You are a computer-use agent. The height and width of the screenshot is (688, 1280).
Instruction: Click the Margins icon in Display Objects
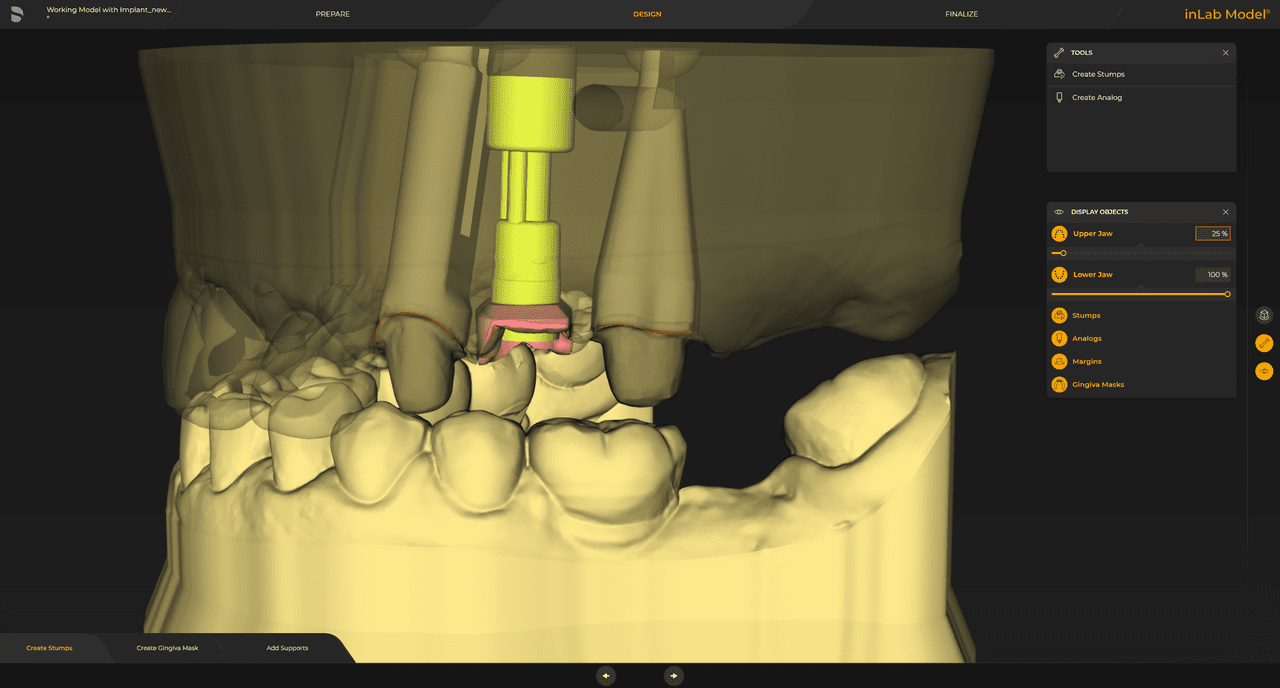pos(1058,361)
